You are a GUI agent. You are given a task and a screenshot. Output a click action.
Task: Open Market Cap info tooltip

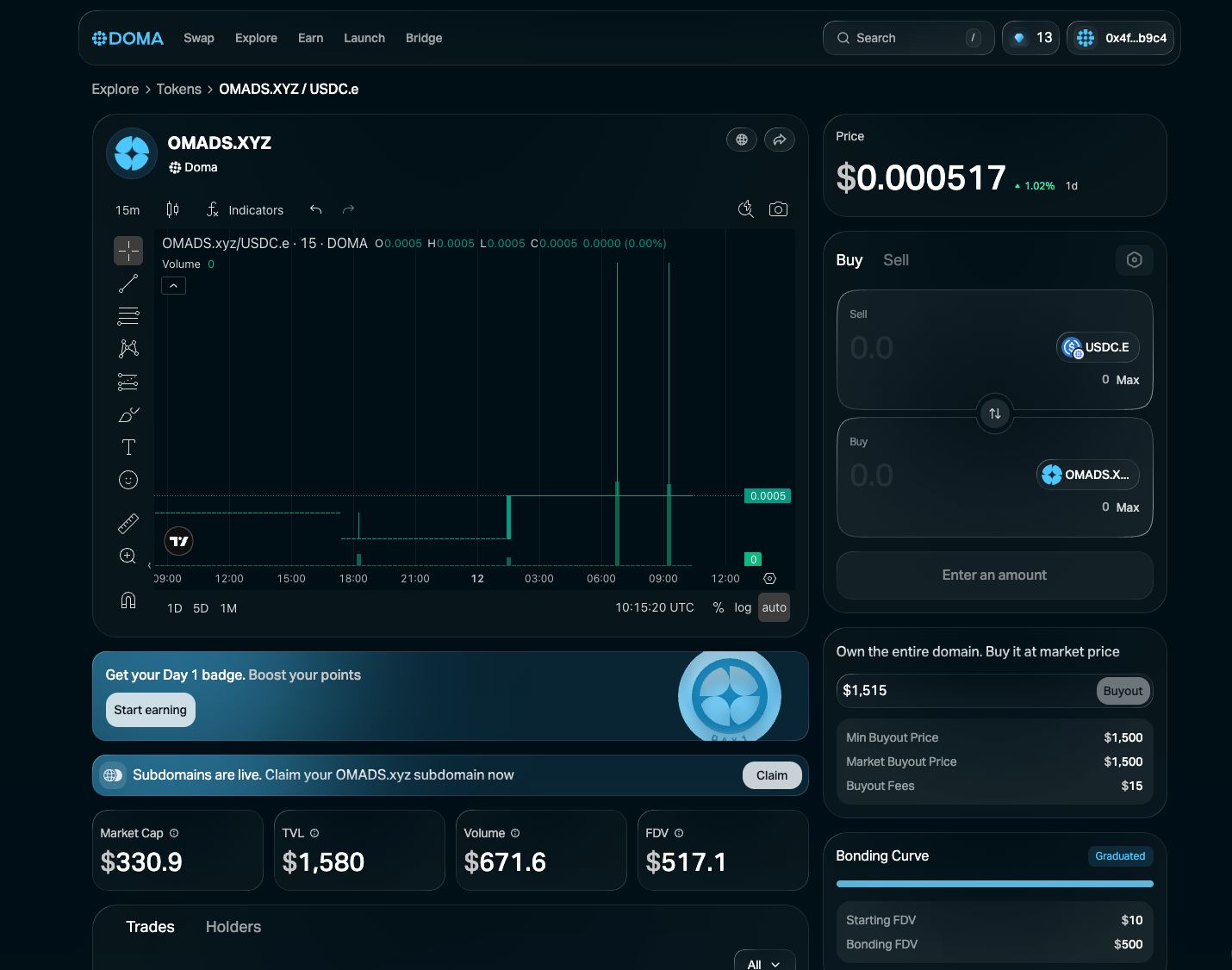tap(174, 833)
